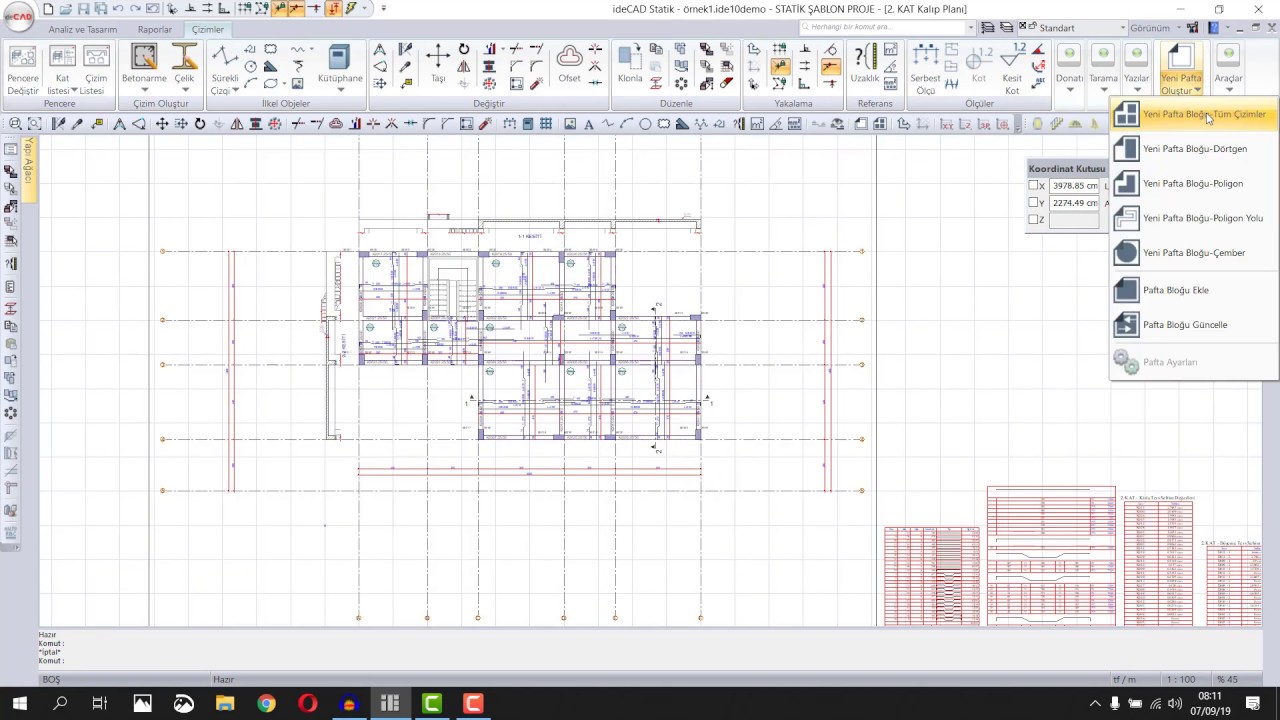This screenshot has height=720, width=1280.
Task: Click the Save icon in quick access toolbar
Action: (83, 9)
